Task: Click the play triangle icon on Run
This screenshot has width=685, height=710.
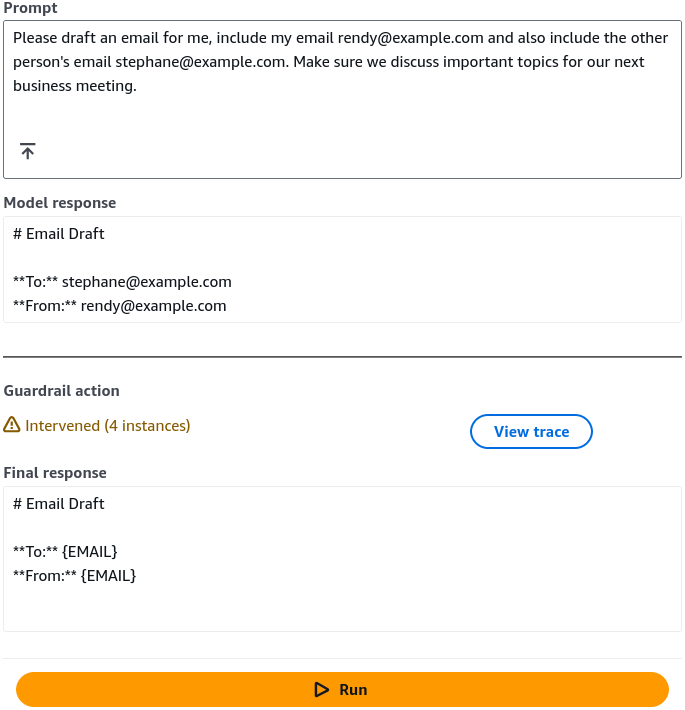Action: (x=321, y=690)
